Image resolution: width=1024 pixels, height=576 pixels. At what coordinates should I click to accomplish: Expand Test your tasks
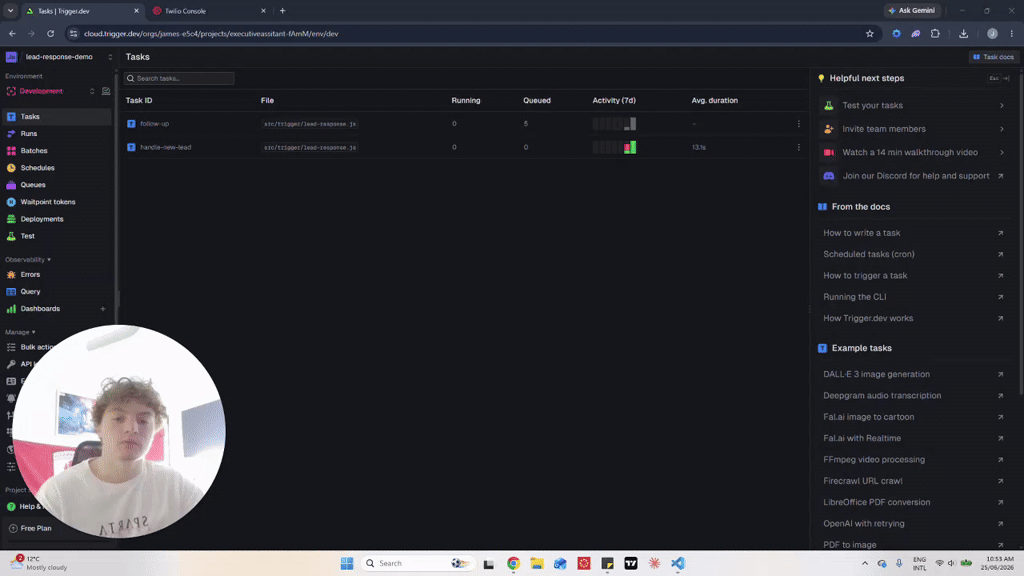point(913,105)
